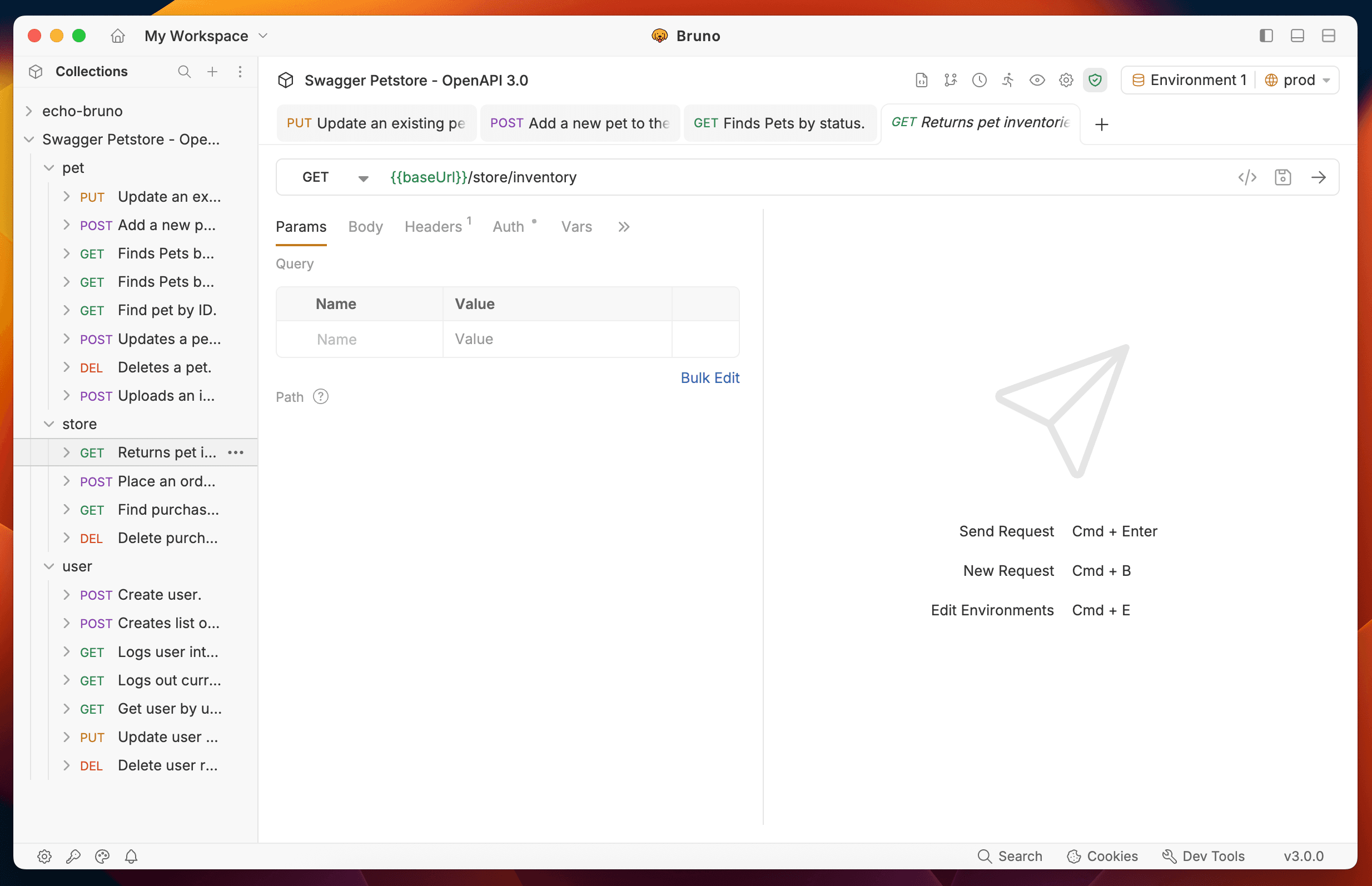Viewport: 1372px width, 886px height.
Task: Click the Bulk Edit link
Action: pyautogui.click(x=709, y=378)
